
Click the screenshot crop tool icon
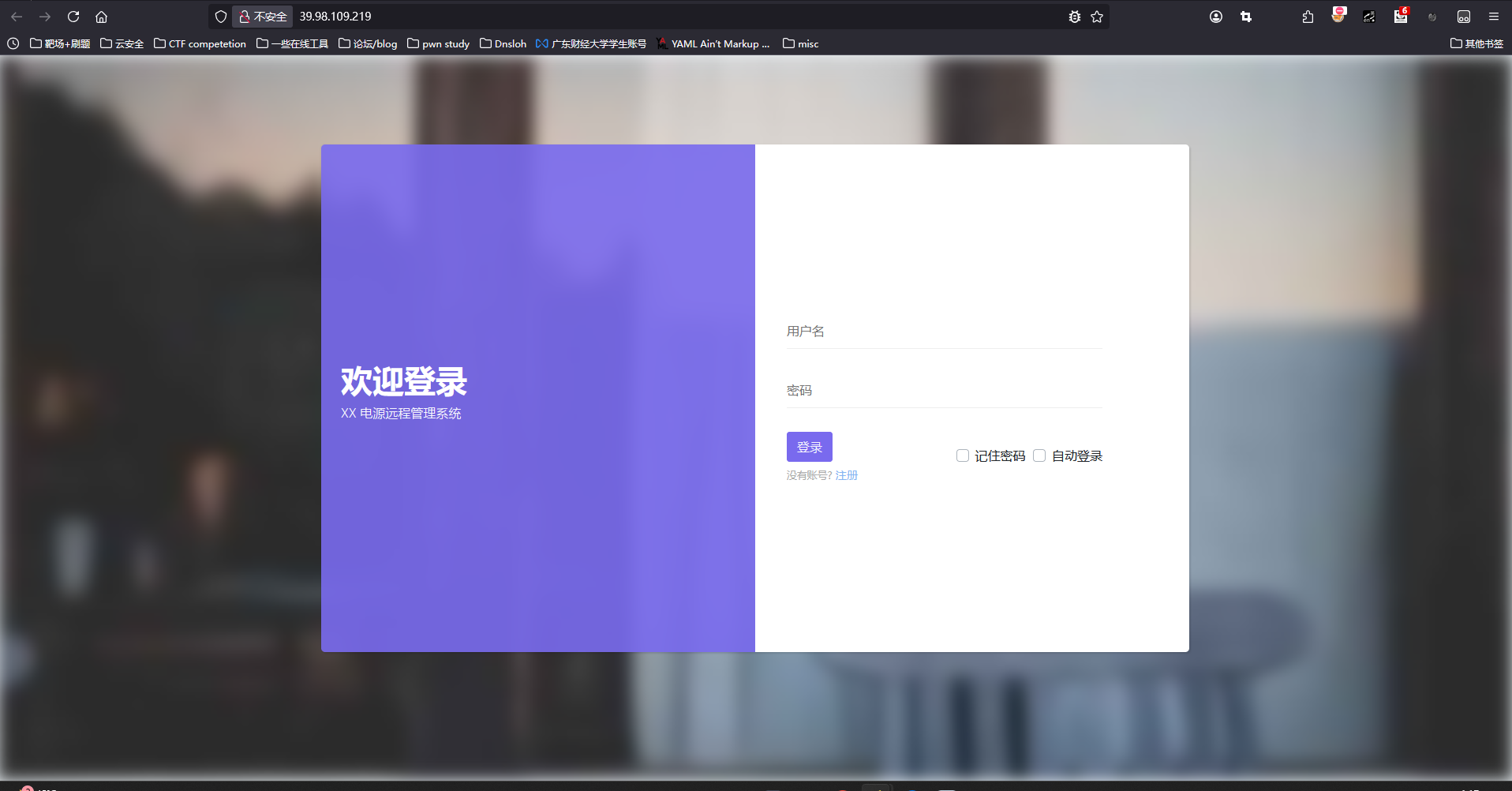click(1246, 17)
